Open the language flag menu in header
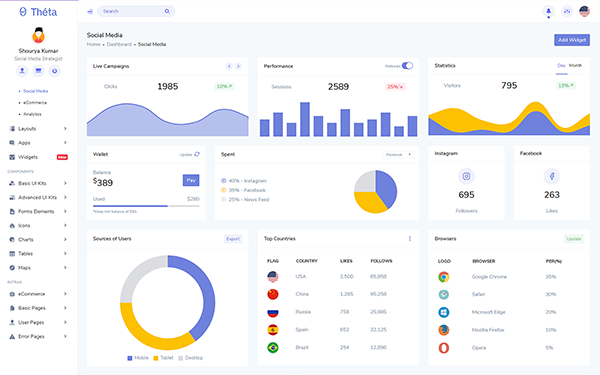 click(584, 11)
